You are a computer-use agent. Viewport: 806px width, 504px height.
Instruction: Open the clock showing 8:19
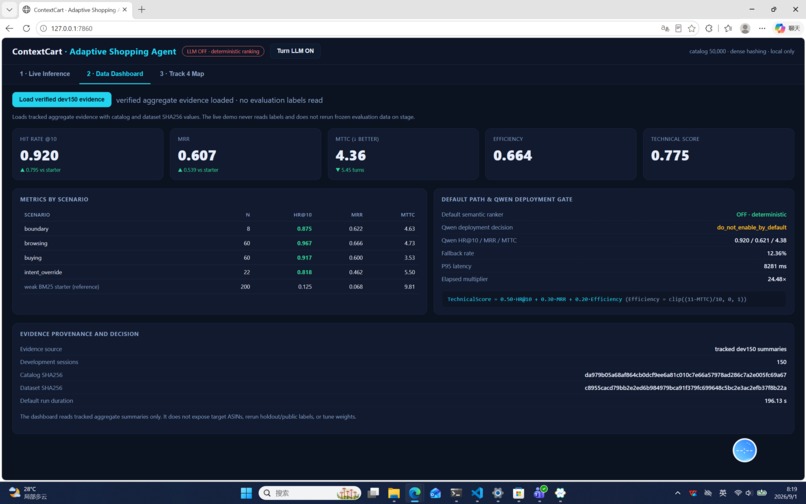click(788, 493)
